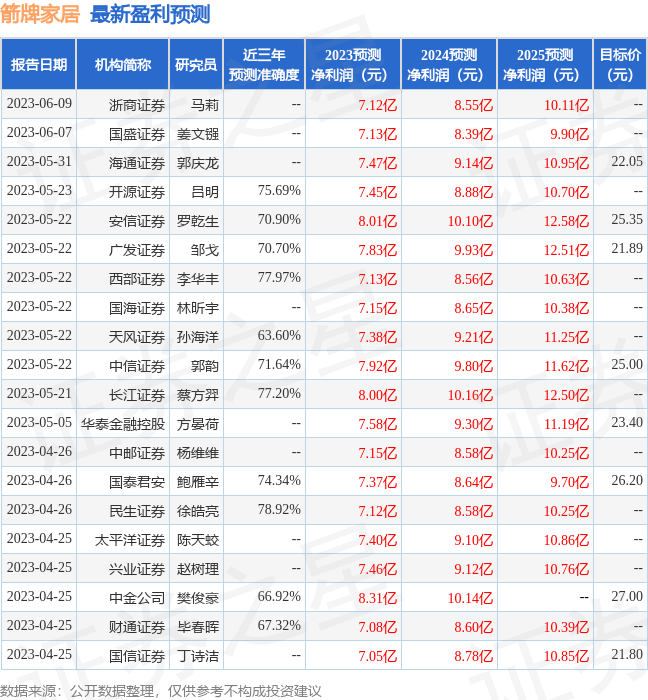Click the target price 21.80
Screen dimensions: 648x700
point(627,654)
